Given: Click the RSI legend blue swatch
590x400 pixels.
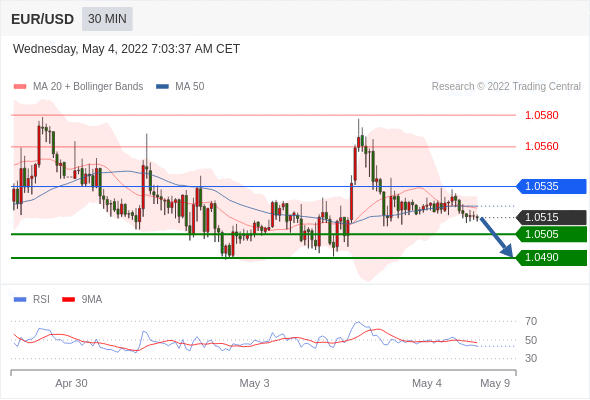Looking at the screenshot, I should coord(20,300).
